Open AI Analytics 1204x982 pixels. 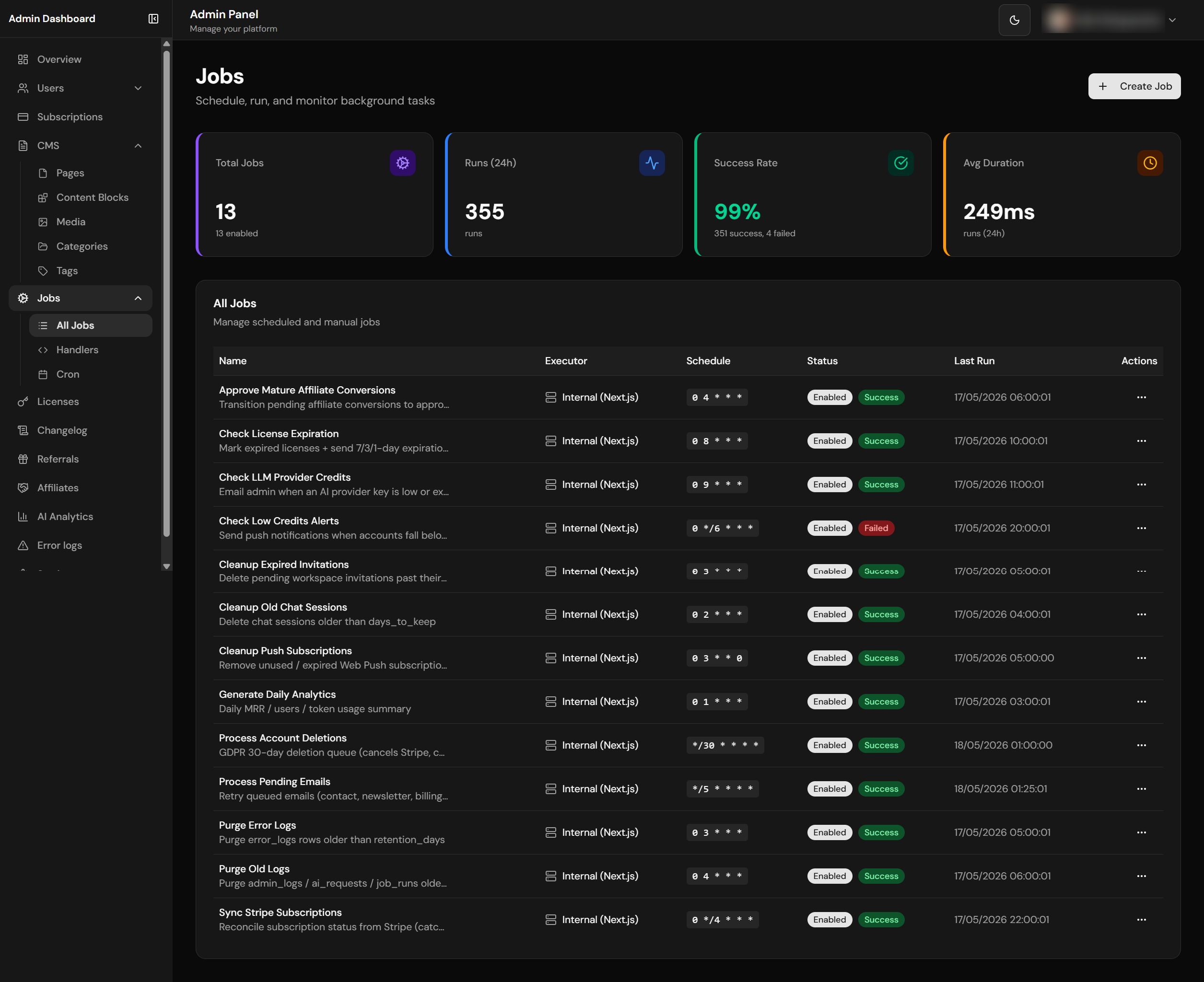click(x=81, y=517)
